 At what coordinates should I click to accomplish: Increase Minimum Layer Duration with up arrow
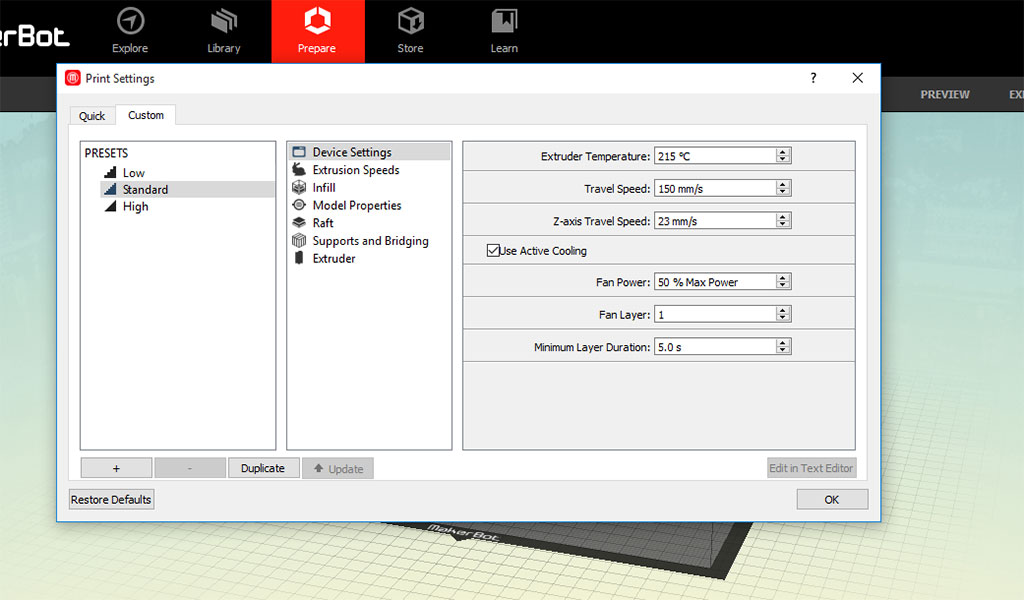782,343
